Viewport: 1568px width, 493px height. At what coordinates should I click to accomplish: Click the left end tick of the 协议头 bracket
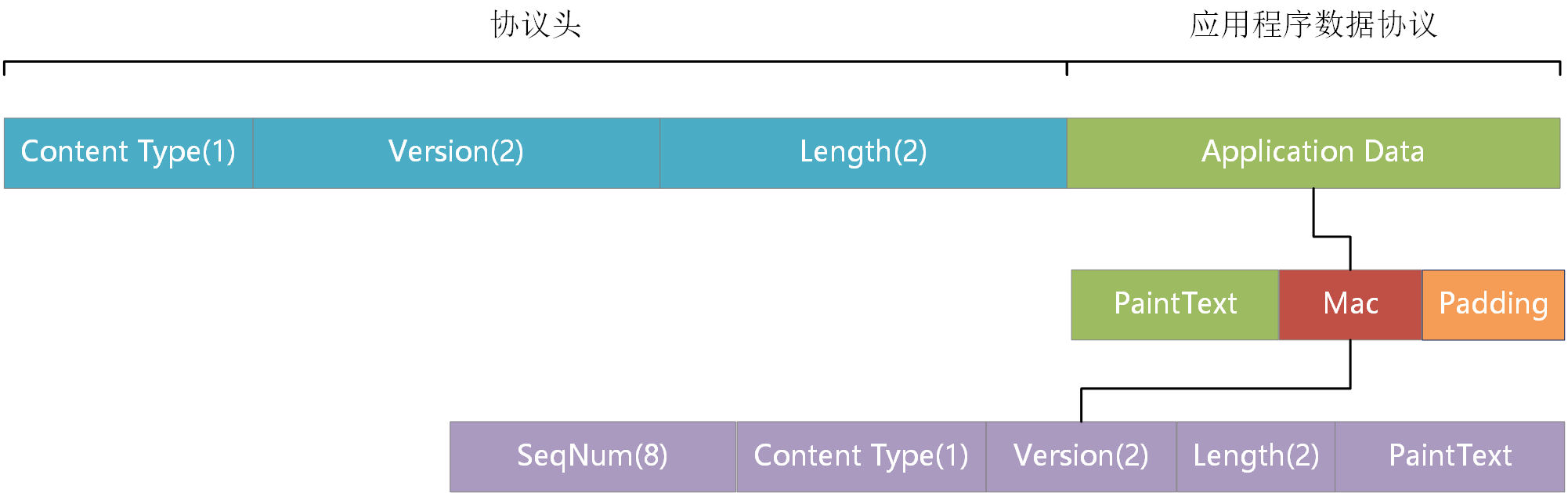tap(5, 69)
